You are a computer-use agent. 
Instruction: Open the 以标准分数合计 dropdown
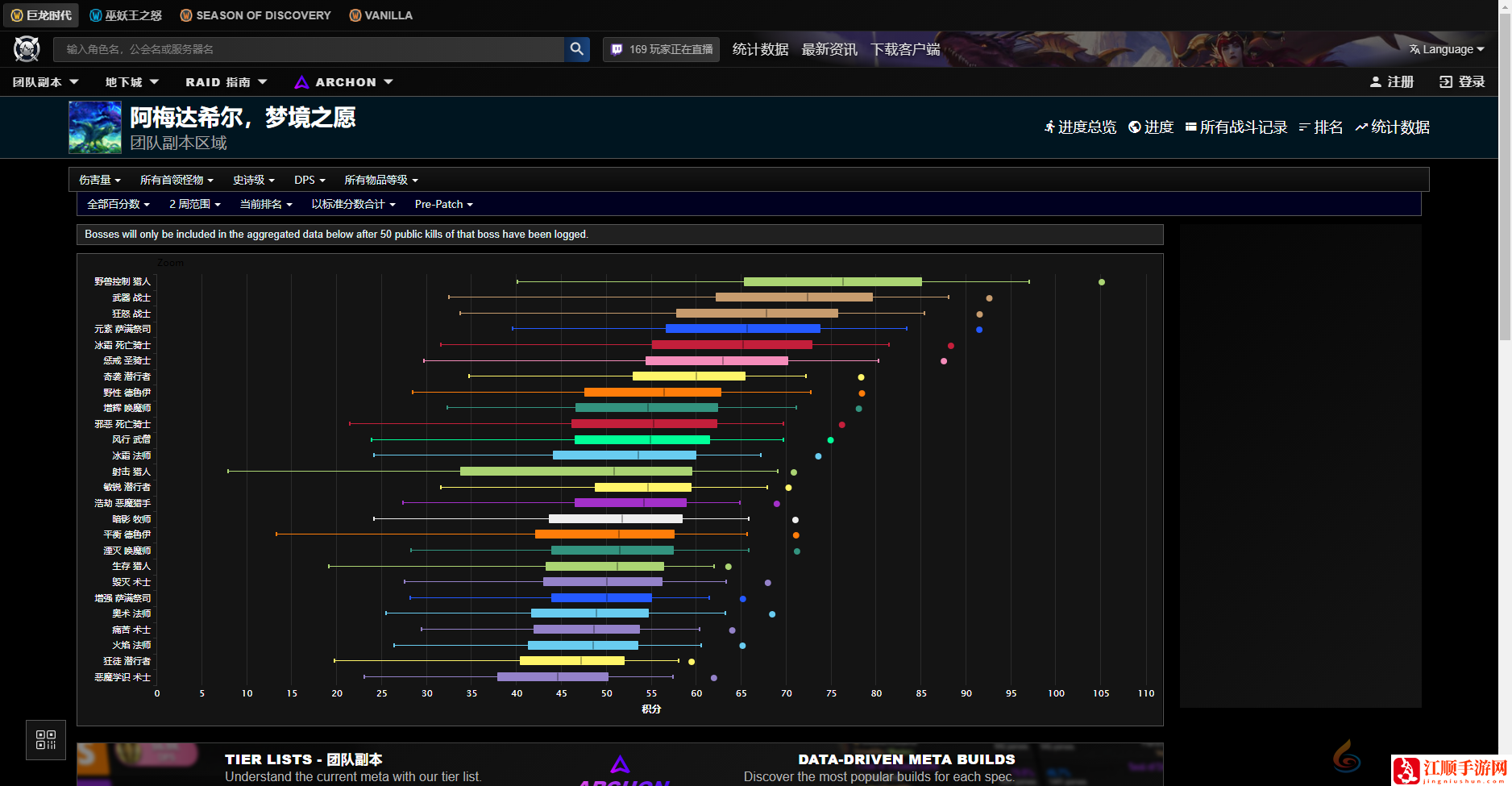tap(354, 204)
